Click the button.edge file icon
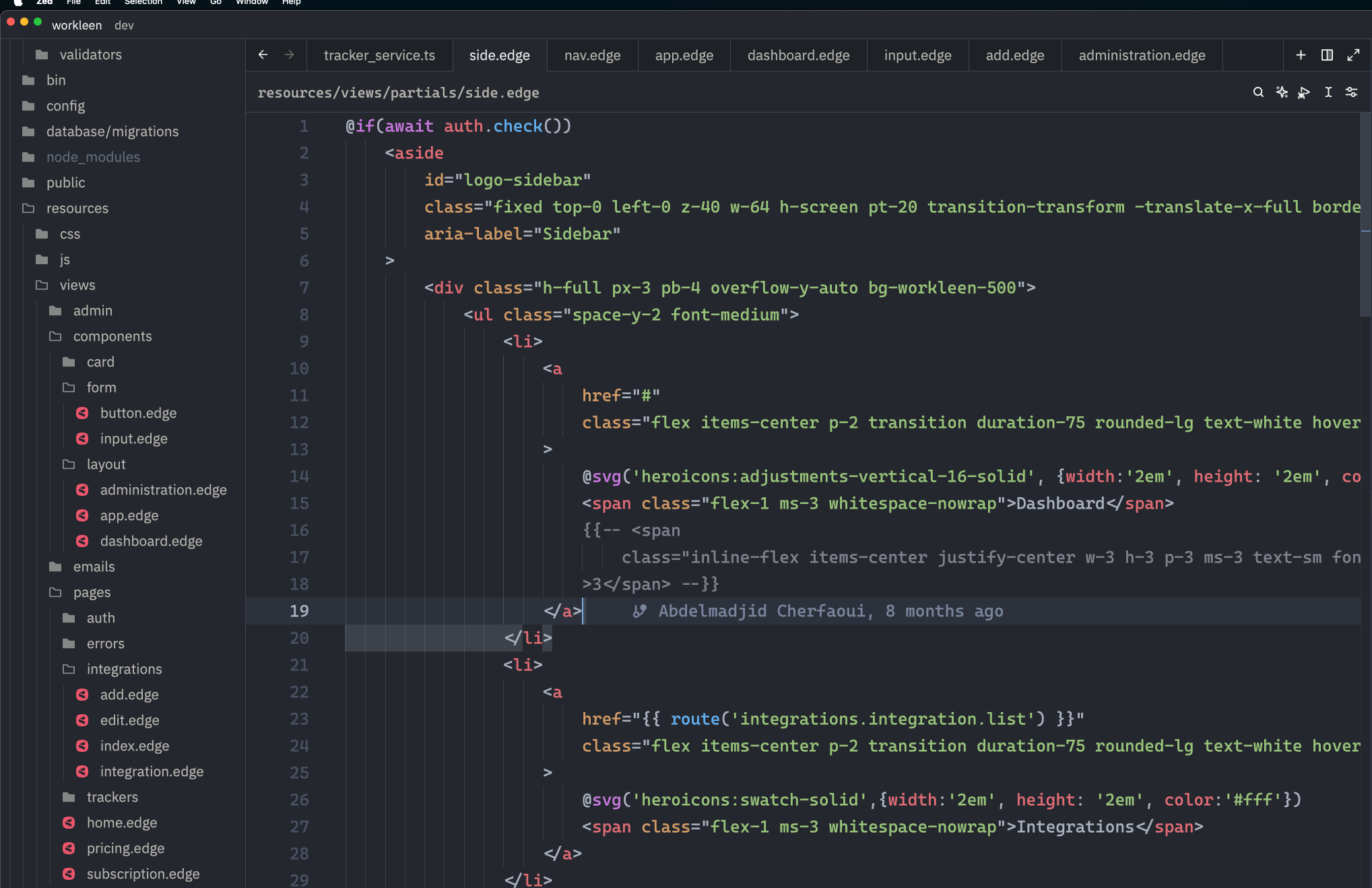 coord(82,413)
